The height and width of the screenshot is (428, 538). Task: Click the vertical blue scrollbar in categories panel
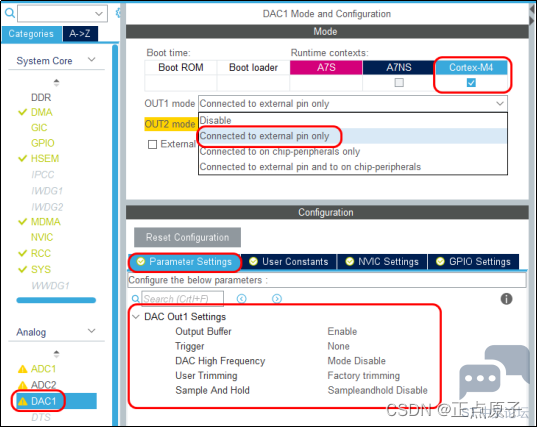tap(115, 235)
